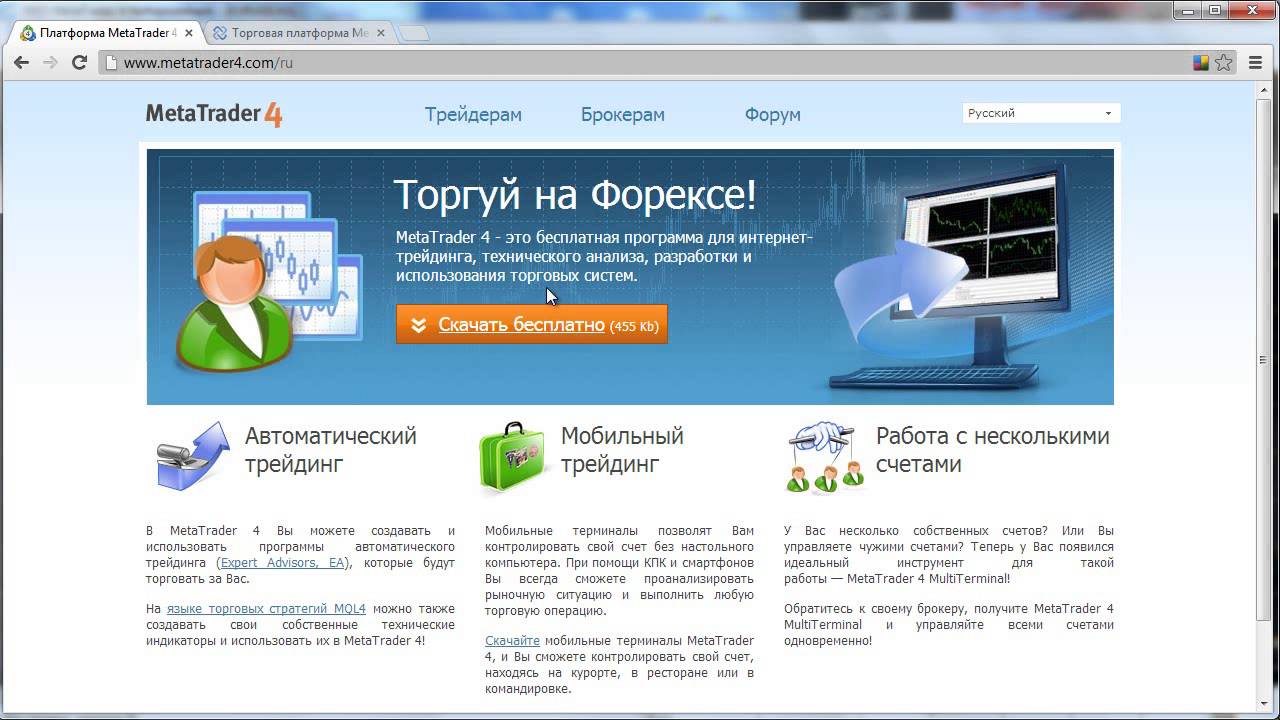Click the Мобильный трейдинг heading
Screen dimensions: 1280x720
tap(622, 450)
